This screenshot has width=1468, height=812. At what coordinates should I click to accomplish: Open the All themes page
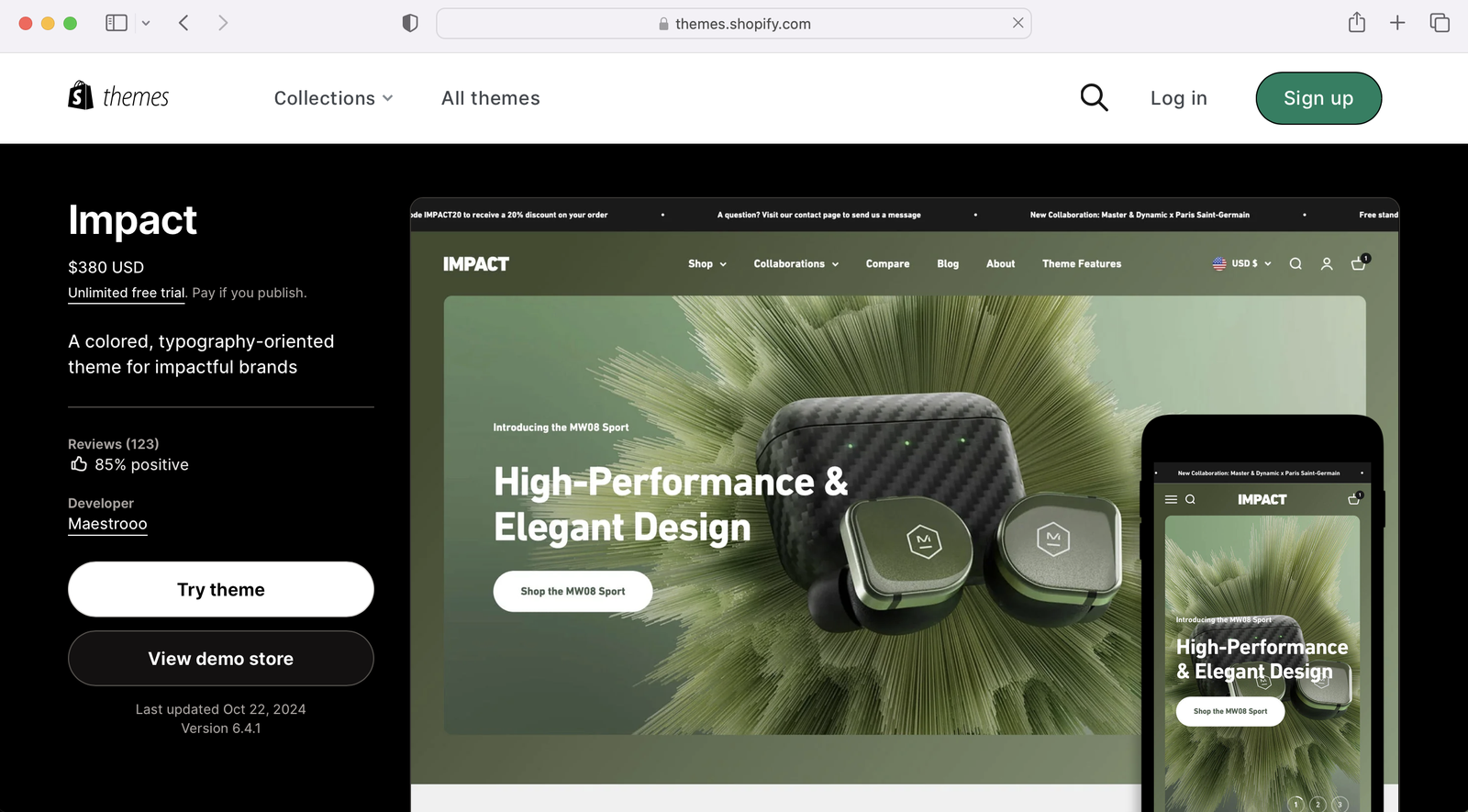(x=490, y=98)
